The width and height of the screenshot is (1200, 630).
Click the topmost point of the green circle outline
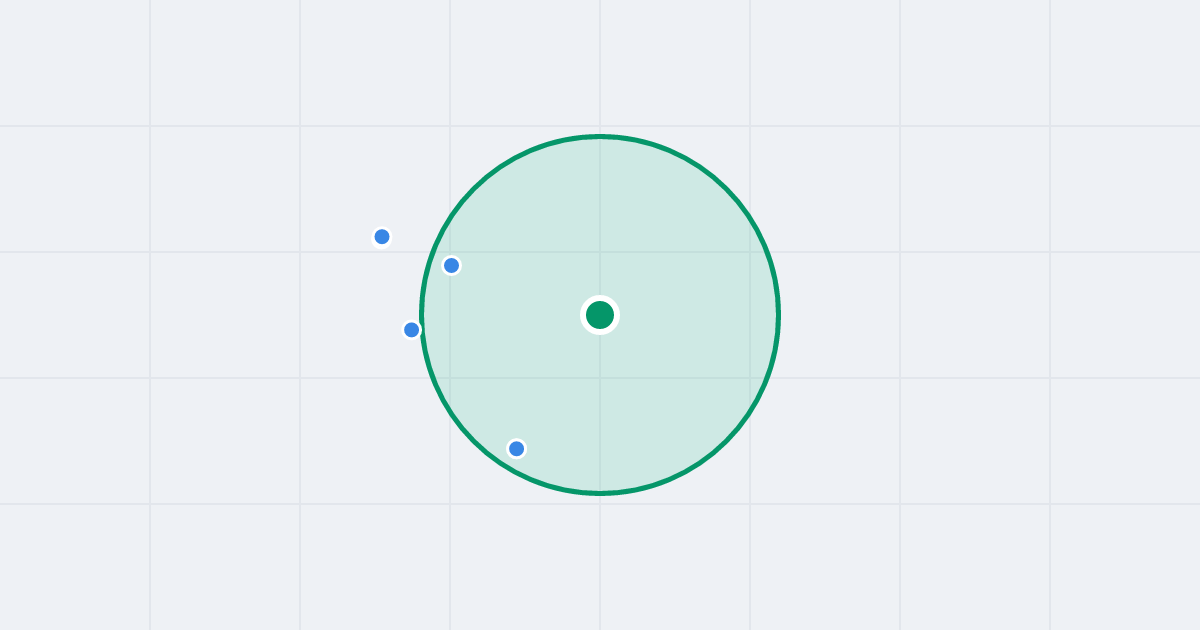(600, 136)
